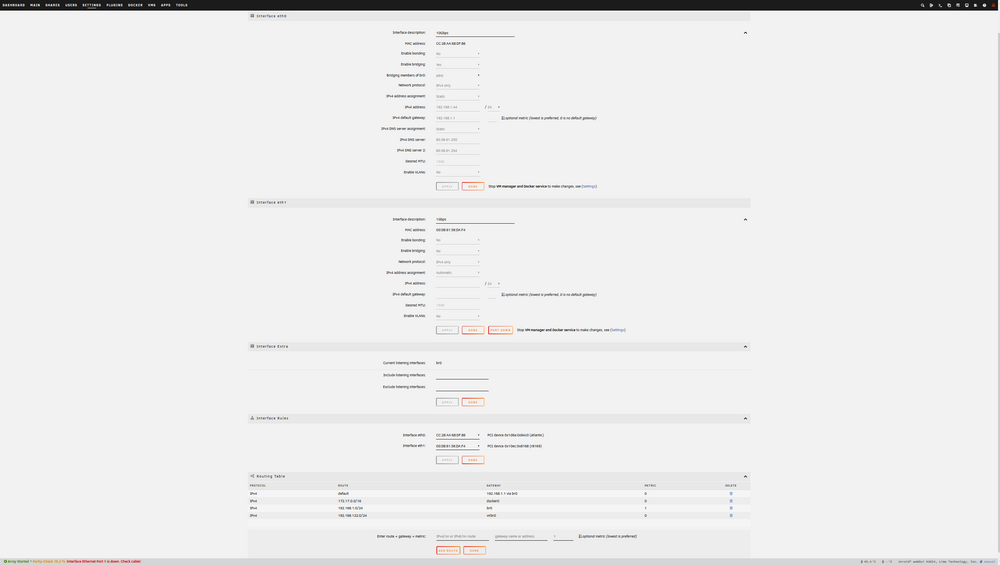Delete the 192.168.1.0/24 route with trash icon

pyautogui.click(x=731, y=508)
